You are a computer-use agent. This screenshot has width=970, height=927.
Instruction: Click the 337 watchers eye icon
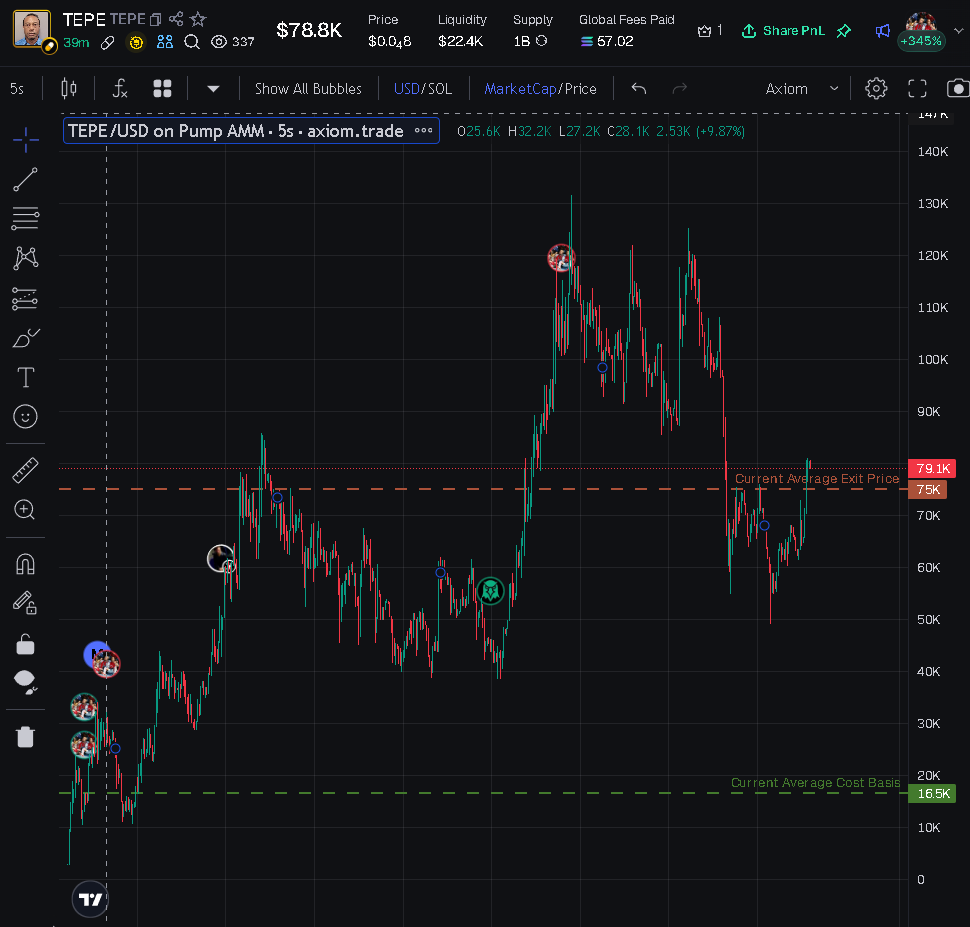[218, 42]
